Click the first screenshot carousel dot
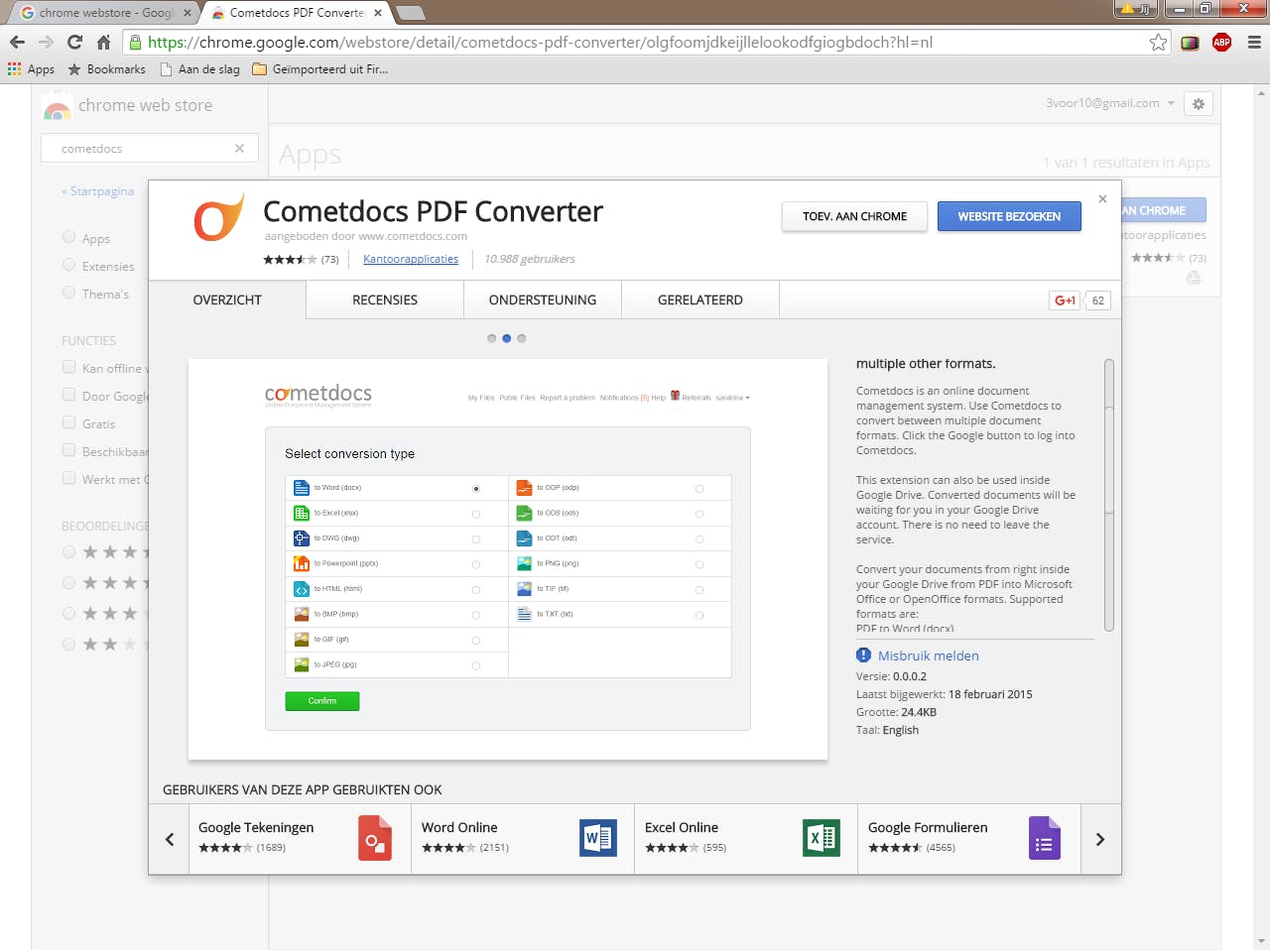The image size is (1270, 952). [491, 338]
